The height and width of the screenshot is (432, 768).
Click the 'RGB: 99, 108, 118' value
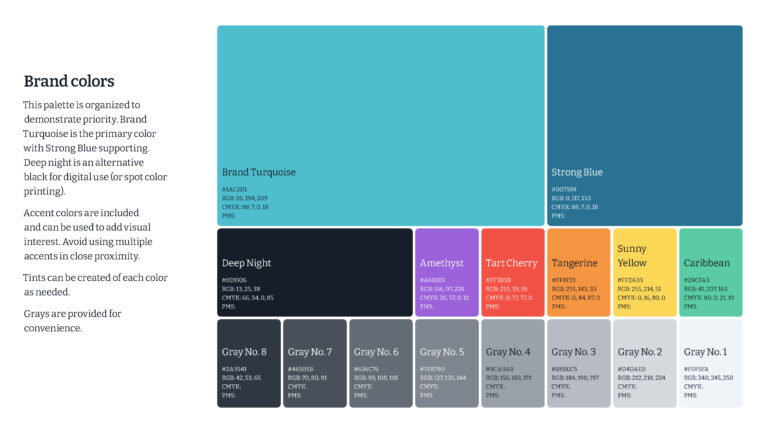[x=376, y=378]
